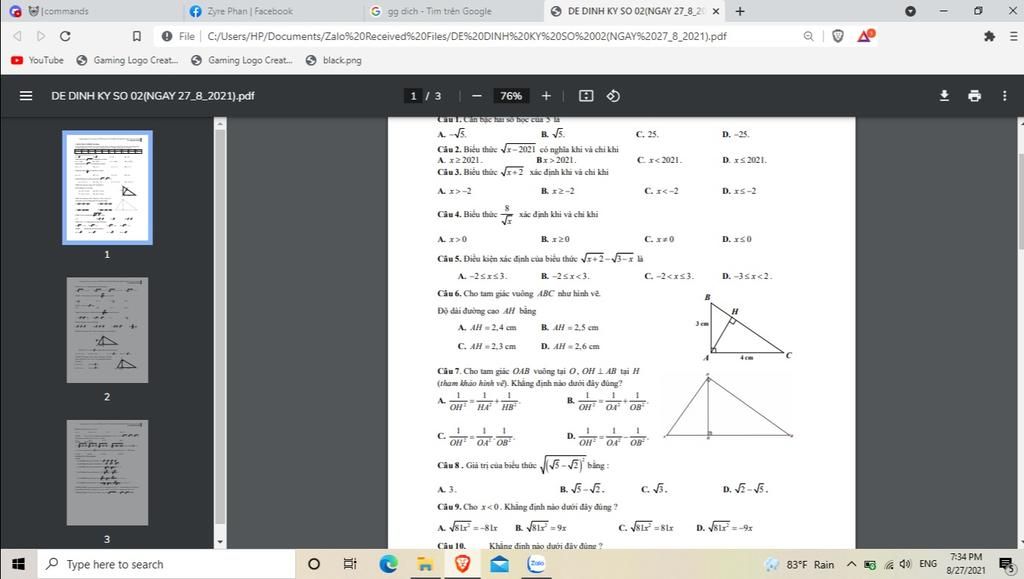Open the notification center icon
Viewport: 1024px width, 579px height.
click(x=1006, y=564)
